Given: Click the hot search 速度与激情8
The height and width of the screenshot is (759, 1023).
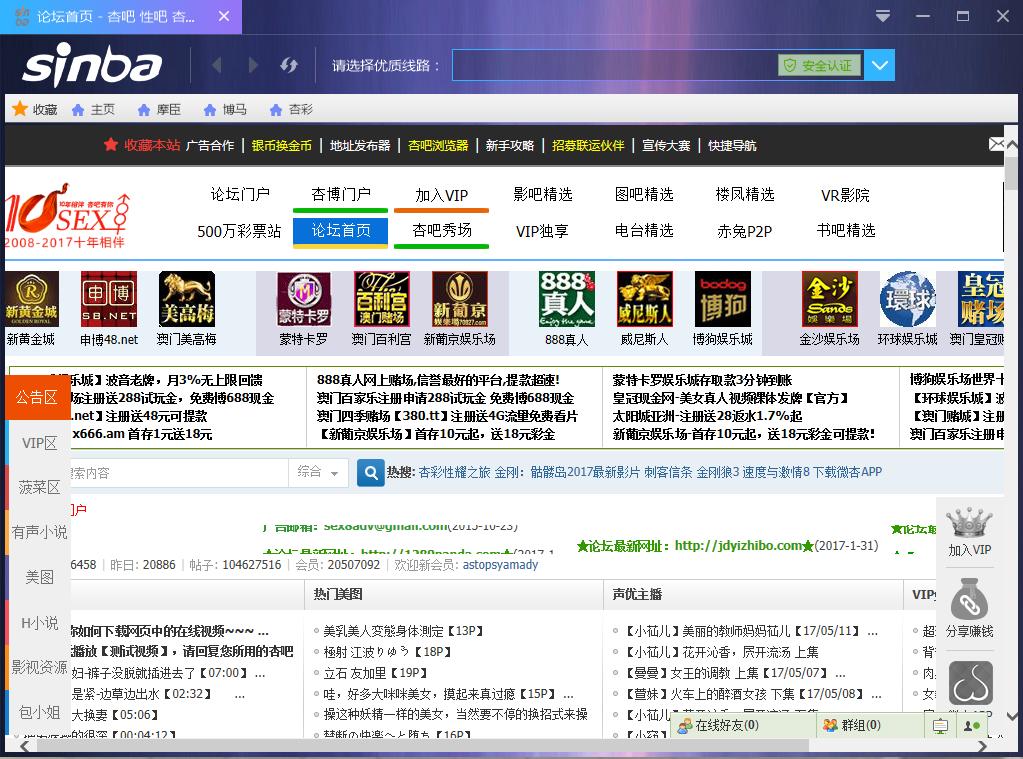Looking at the screenshot, I should tap(774, 472).
